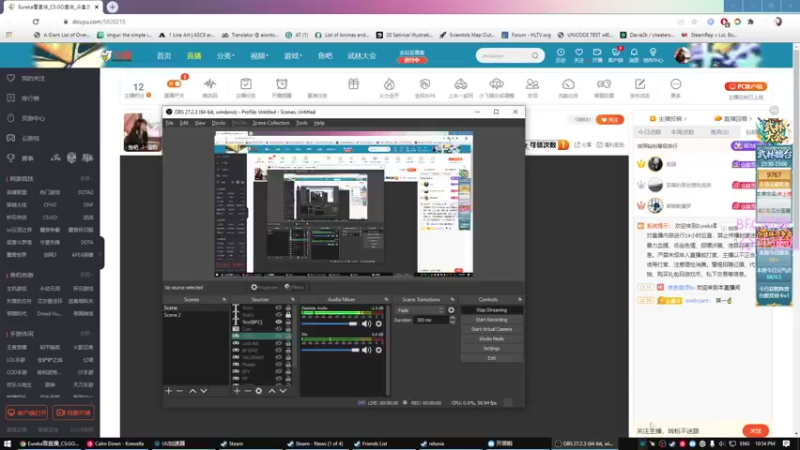This screenshot has width=800, height=450.
Task: Open the OBS Scene Collection menu
Action: pyautogui.click(x=271, y=123)
